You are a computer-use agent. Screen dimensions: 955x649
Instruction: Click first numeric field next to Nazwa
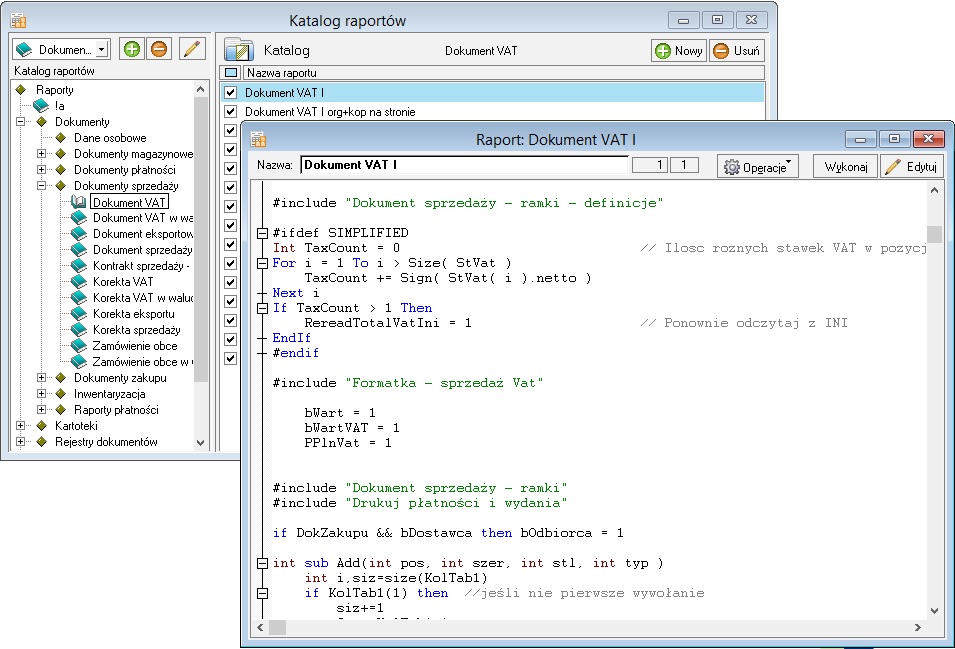[x=650, y=165]
